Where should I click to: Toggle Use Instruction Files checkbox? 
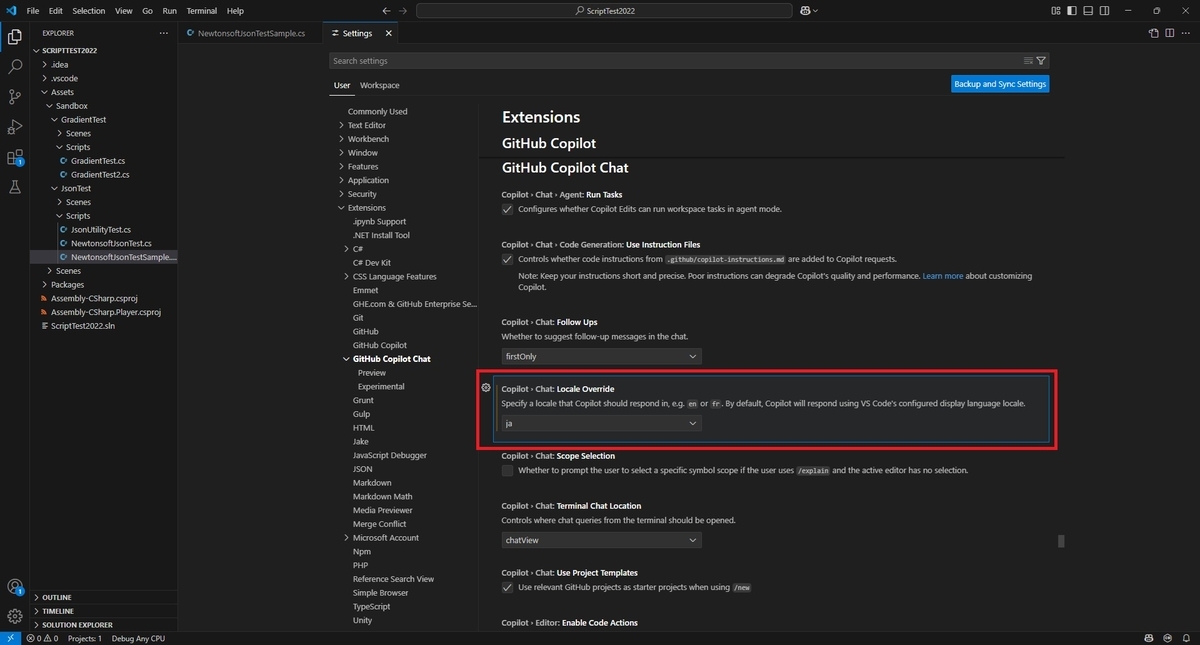click(507, 259)
